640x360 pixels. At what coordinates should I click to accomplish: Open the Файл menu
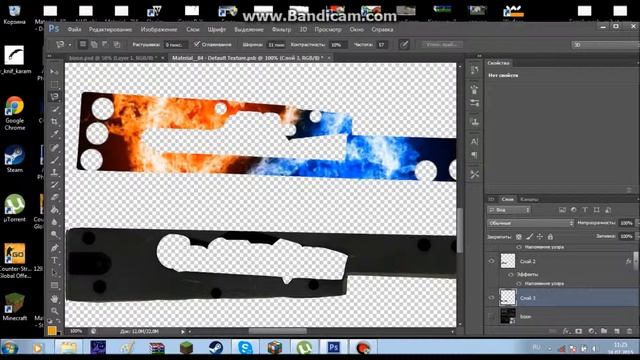tap(74, 29)
